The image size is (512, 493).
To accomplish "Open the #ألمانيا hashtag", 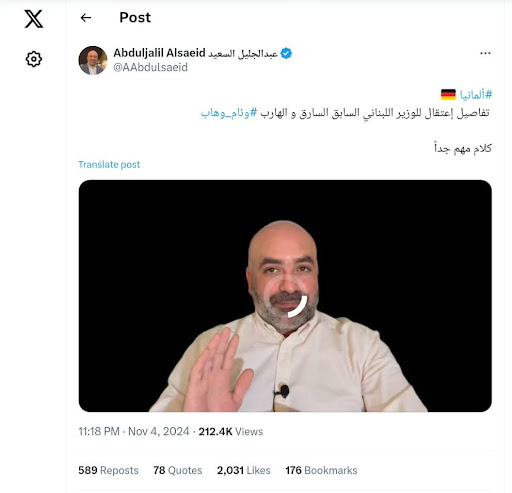I will coord(476,95).
